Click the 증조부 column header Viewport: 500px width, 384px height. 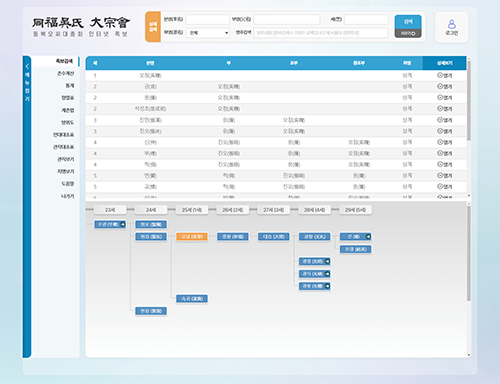359,63
